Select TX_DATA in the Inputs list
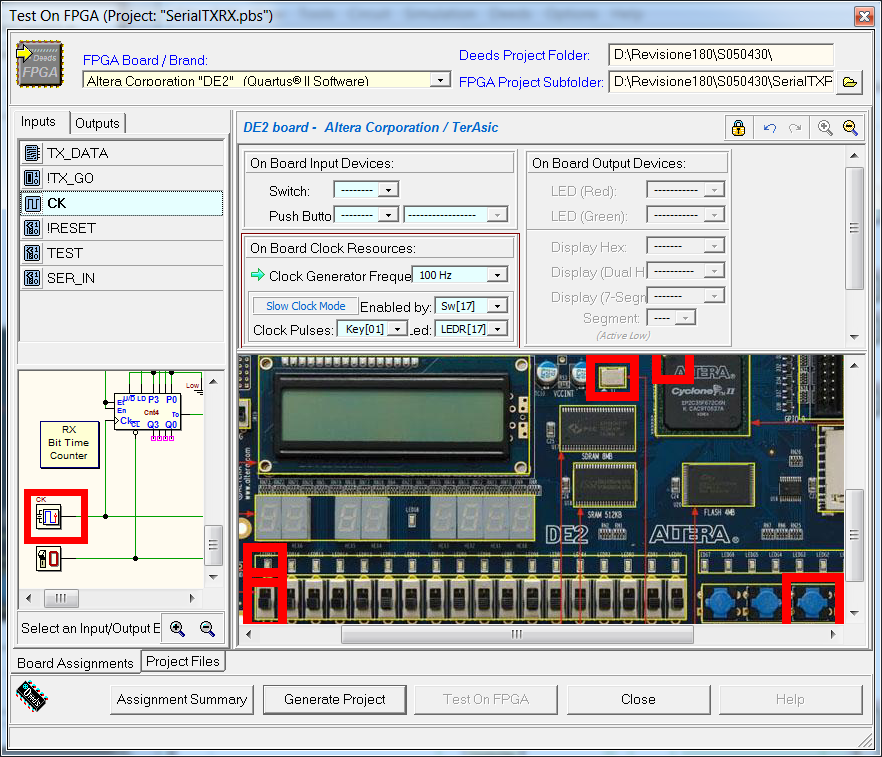The image size is (882, 757). (x=122, y=153)
